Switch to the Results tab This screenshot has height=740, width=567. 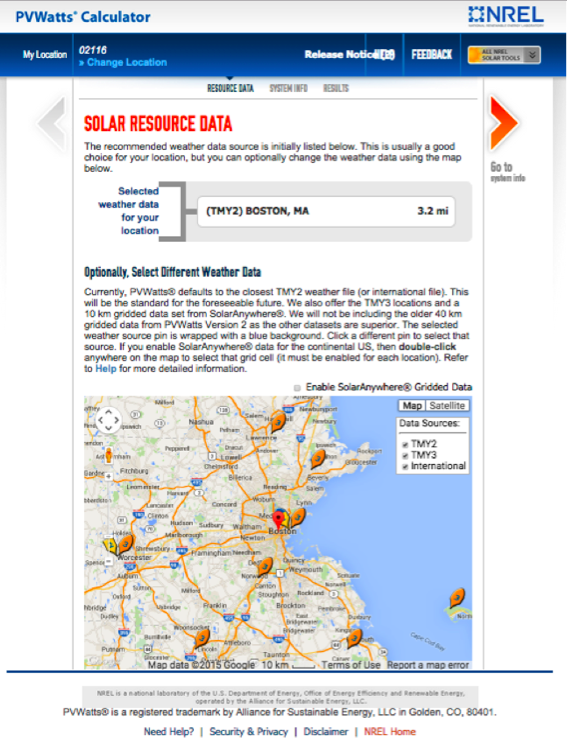336,88
